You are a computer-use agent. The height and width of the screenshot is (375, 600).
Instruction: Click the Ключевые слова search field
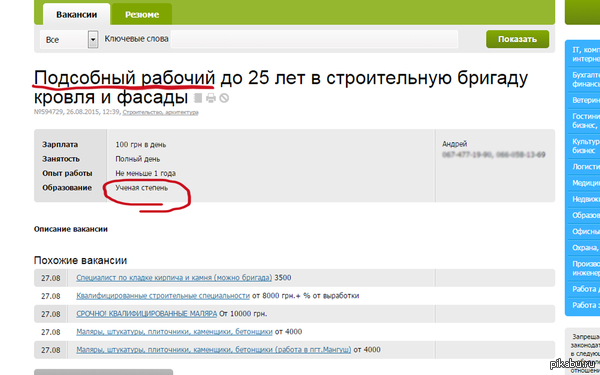coord(314,39)
